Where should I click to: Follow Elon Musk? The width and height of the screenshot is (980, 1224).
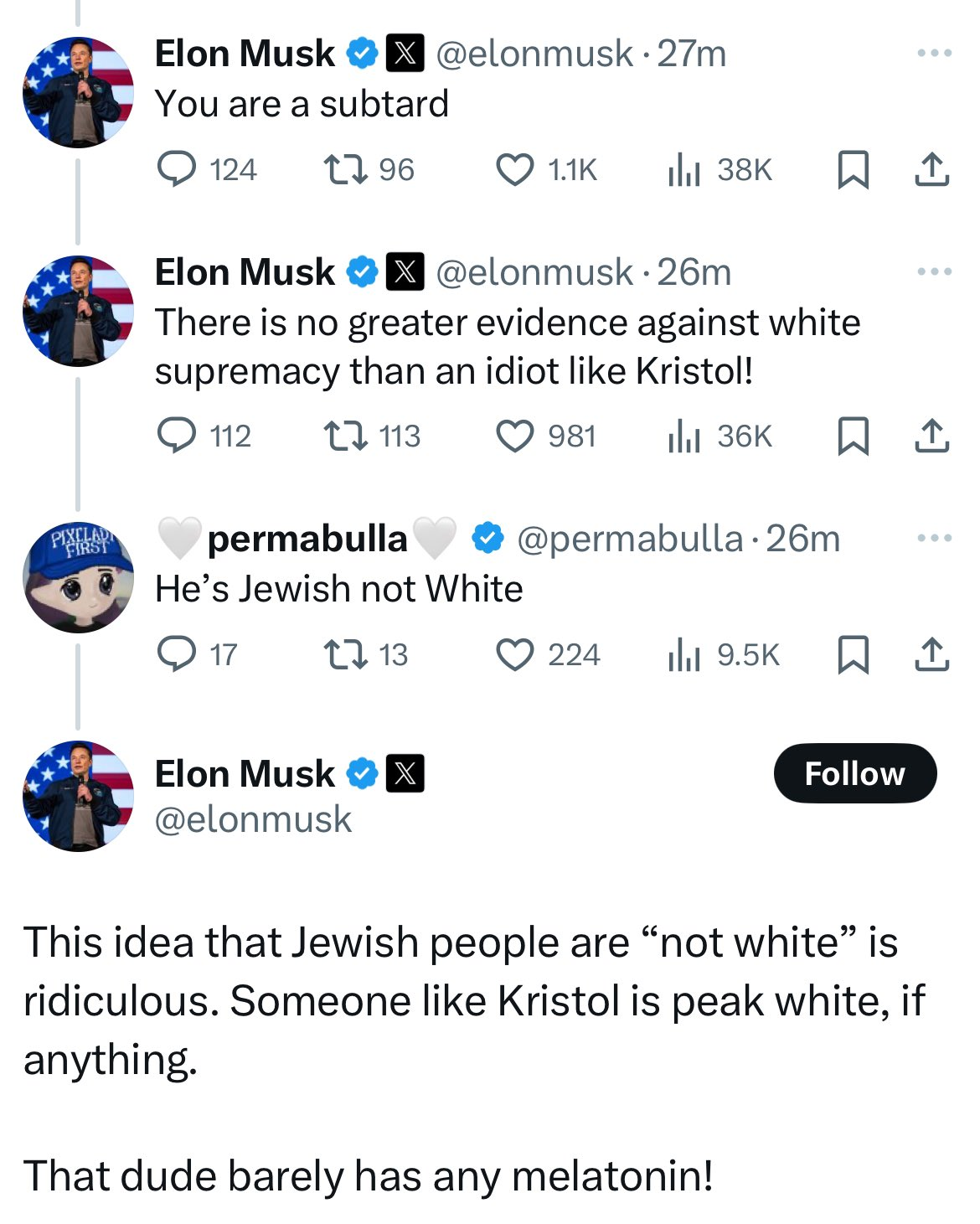point(854,773)
